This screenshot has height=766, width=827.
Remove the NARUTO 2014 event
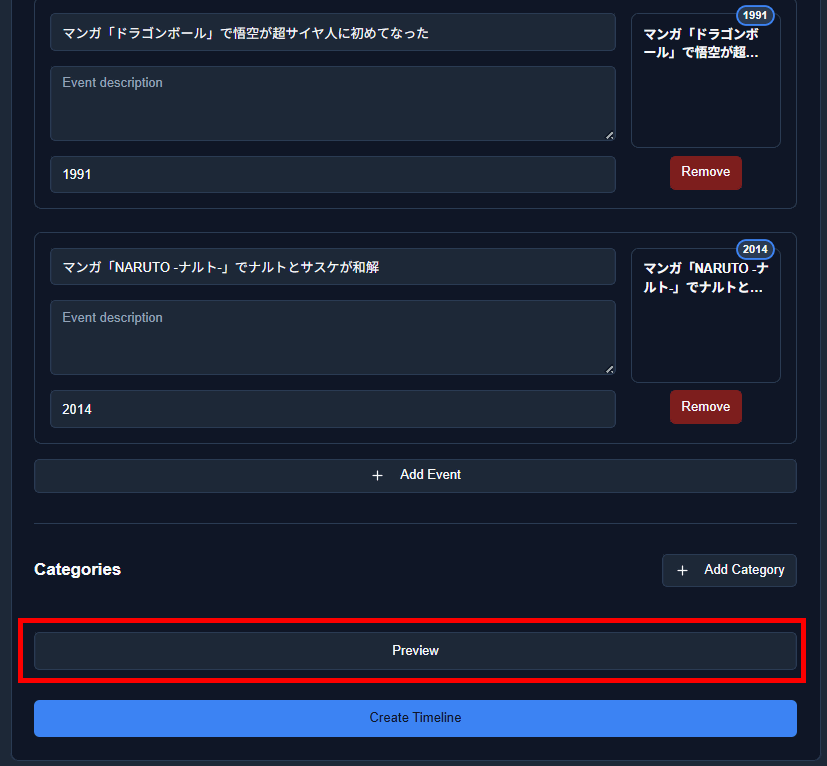point(706,407)
